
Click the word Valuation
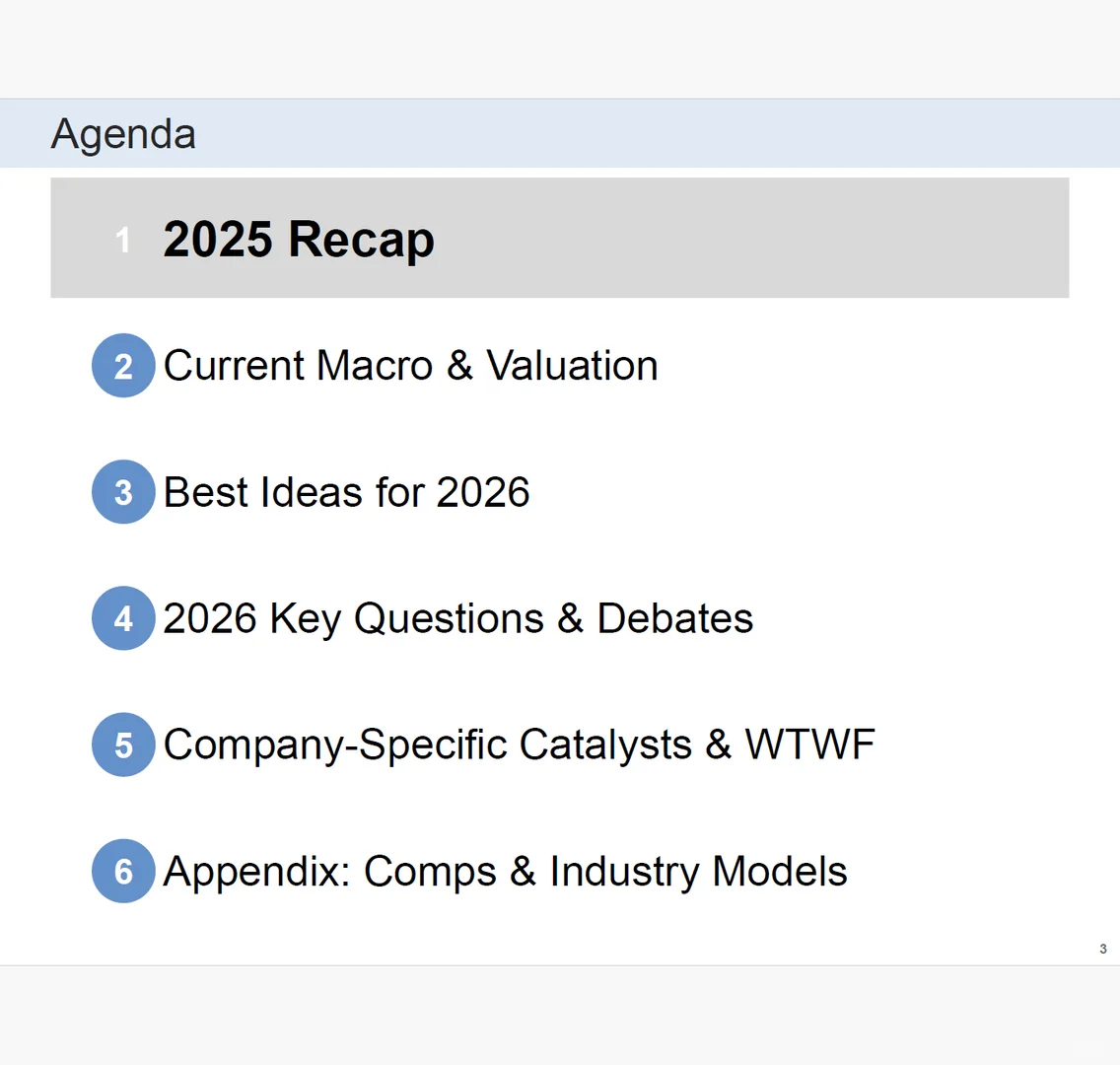click(x=572, y=366)
